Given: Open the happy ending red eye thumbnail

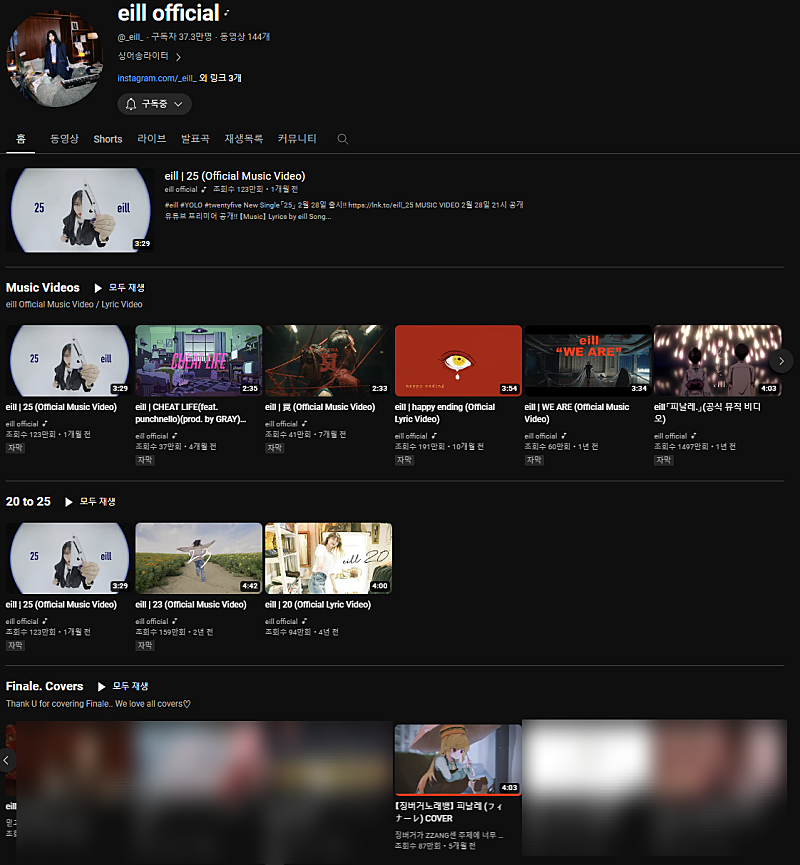Looking at the screenshot, I should click(458, 360).
